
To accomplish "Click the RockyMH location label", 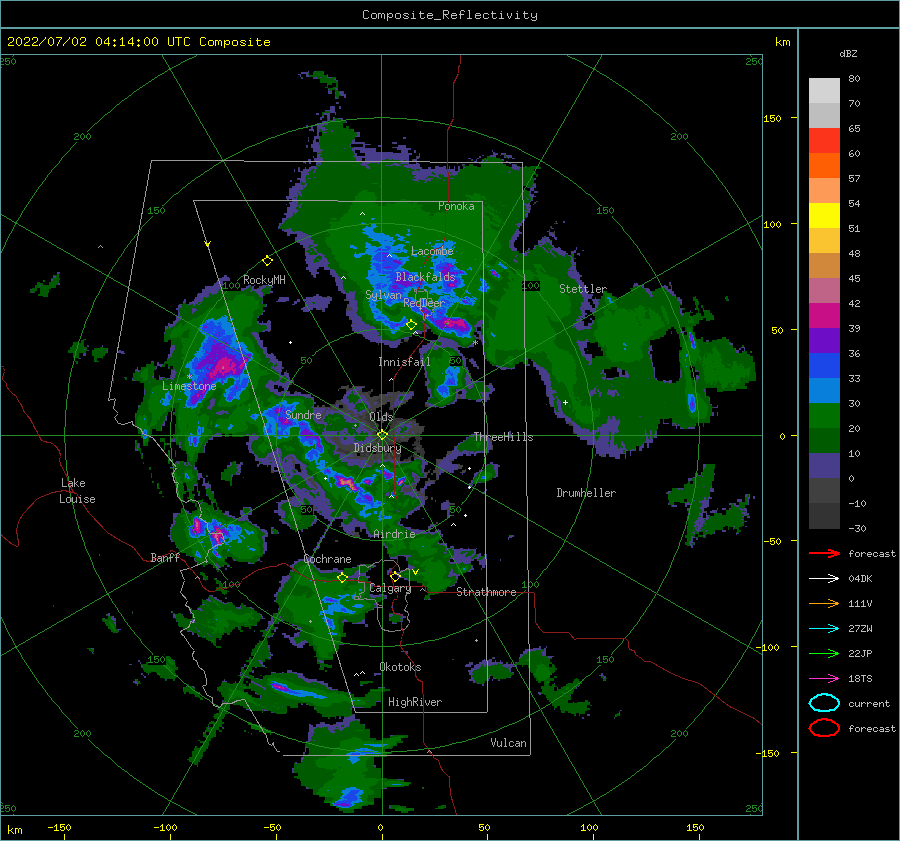I will point(264,280).
